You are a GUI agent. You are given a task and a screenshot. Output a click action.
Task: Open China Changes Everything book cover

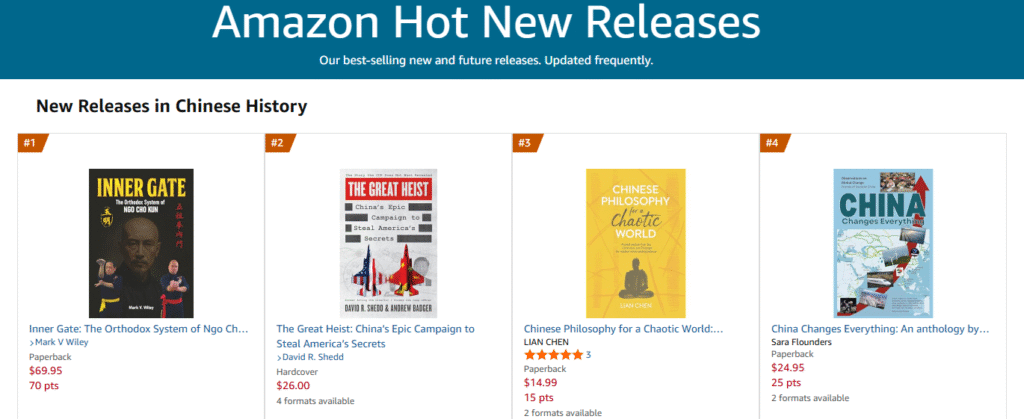pyautogui.click(x=883, y=243)
